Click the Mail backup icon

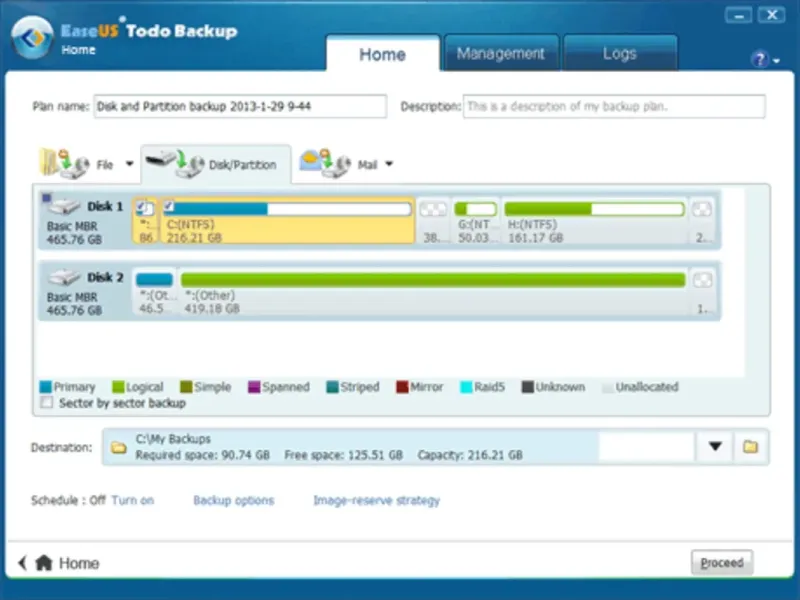coord(326,163)
